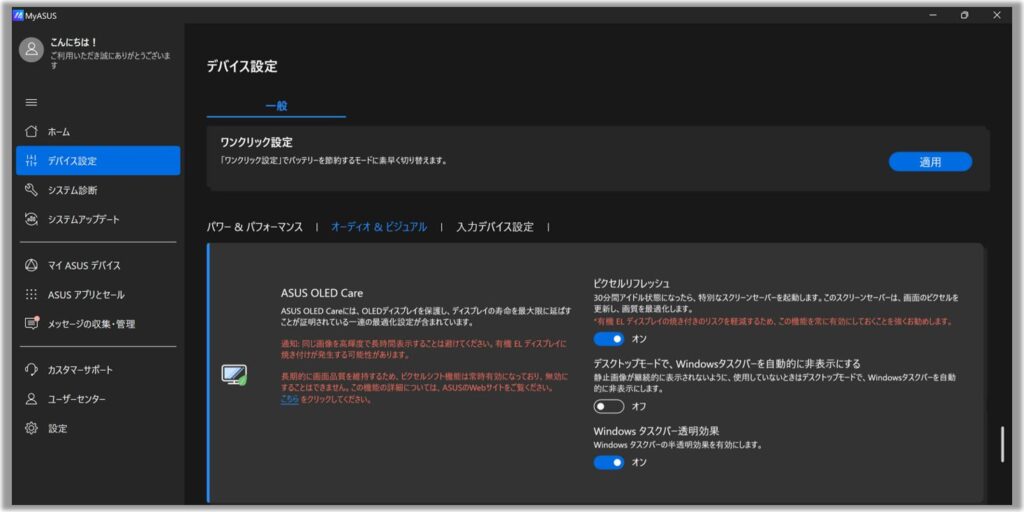Viewport: 1024px width, 512px height.
Task: Open ASUS アプリとセール page
Action: tap(98, 295)
